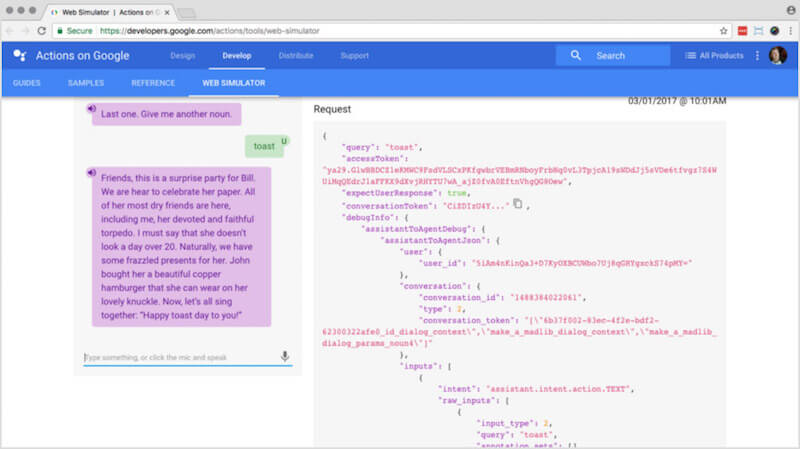Click the 'Last one. Give me another noun.' message
The height and width of the screenshot is (449, 800).
coord(166,114)
